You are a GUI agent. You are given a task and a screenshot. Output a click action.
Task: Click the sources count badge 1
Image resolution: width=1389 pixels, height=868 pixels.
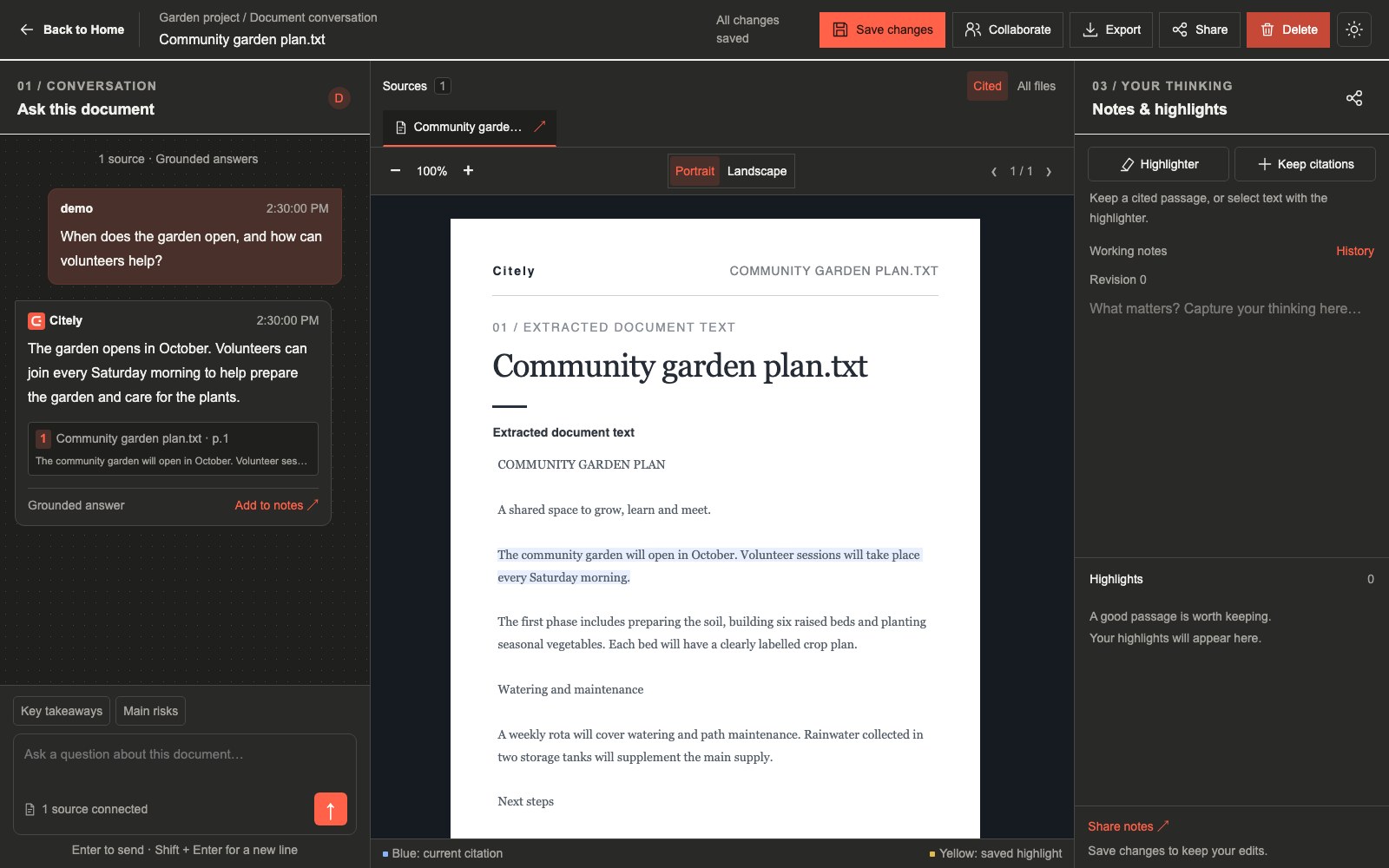pyautogui.click(x=443, y=86)
